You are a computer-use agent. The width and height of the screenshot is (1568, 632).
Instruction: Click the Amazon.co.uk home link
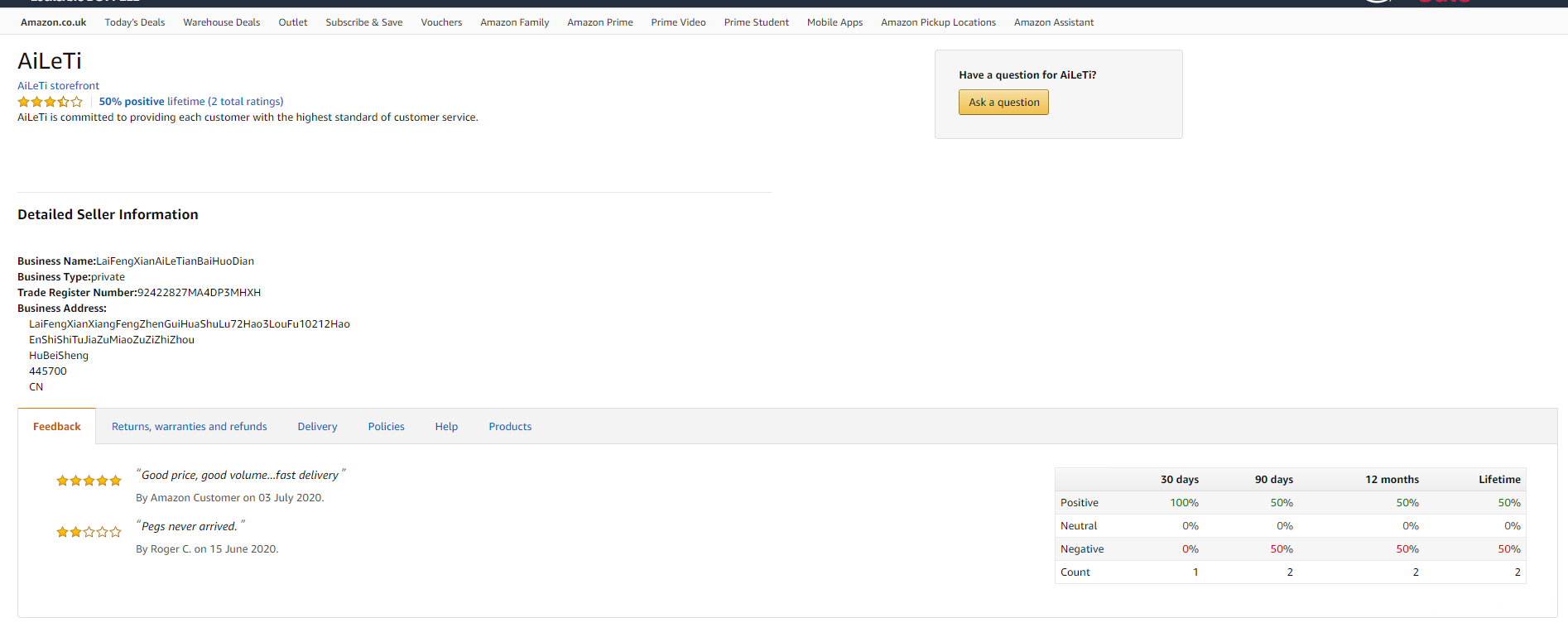54,22
